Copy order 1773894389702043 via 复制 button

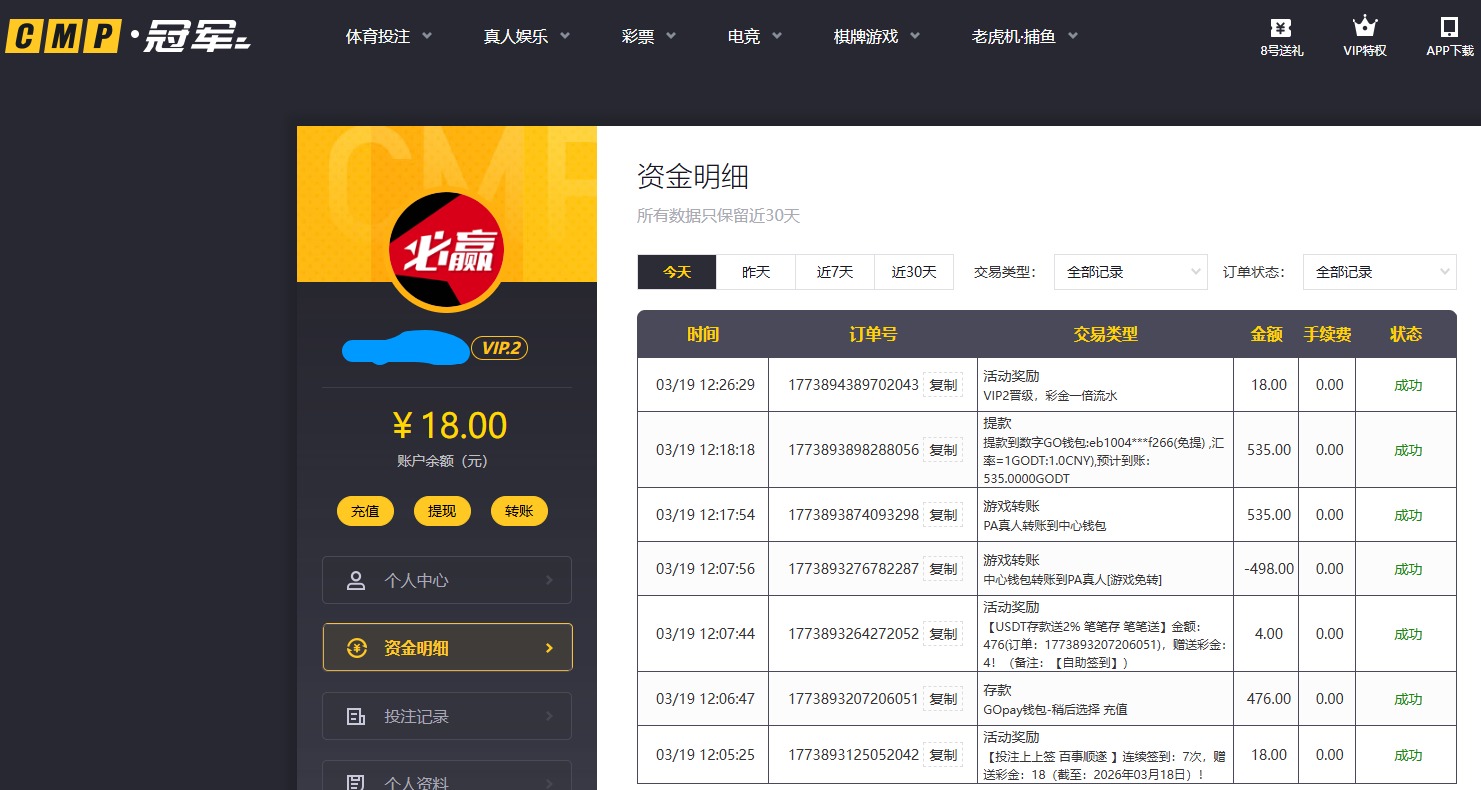pos(942,384)
